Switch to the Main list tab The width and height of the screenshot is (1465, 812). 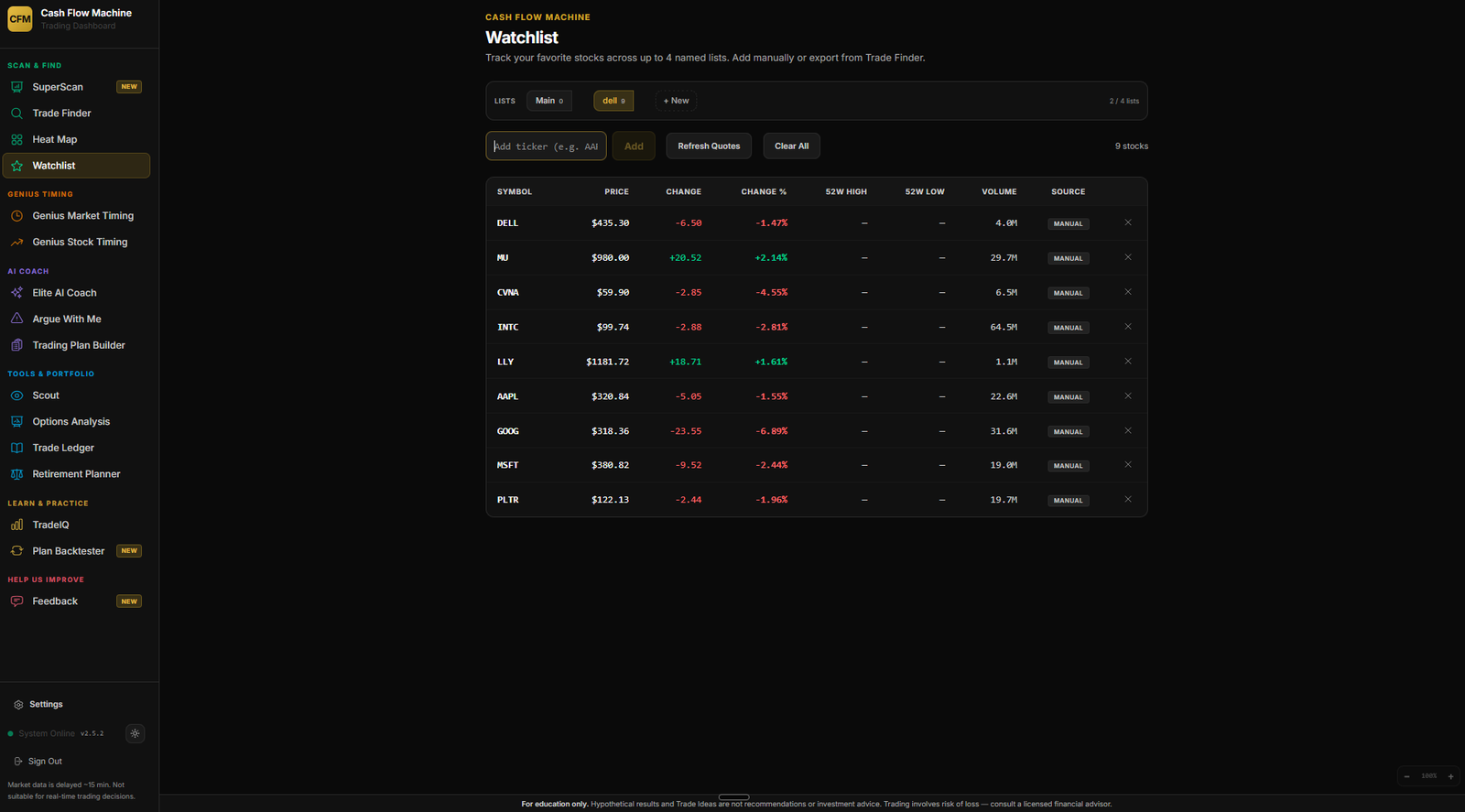(549, 101)
